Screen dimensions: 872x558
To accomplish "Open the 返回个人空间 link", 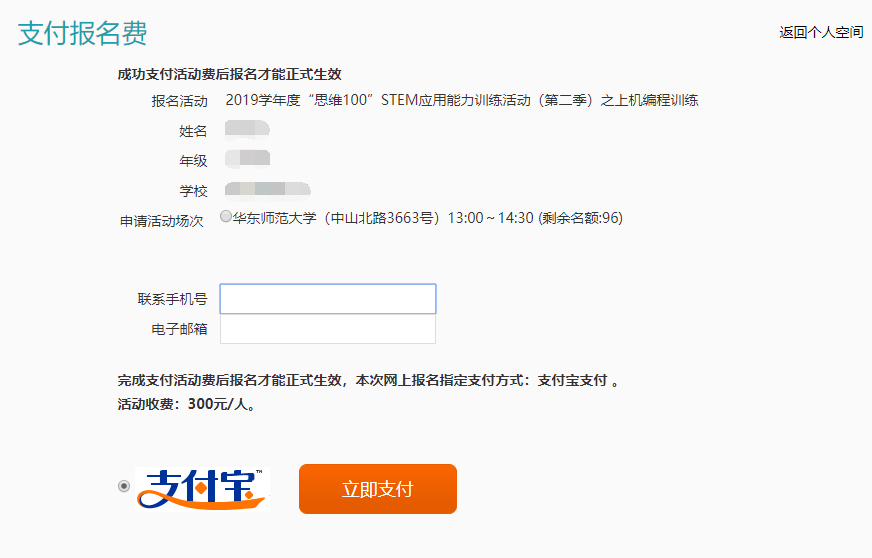I will (821, 32).
